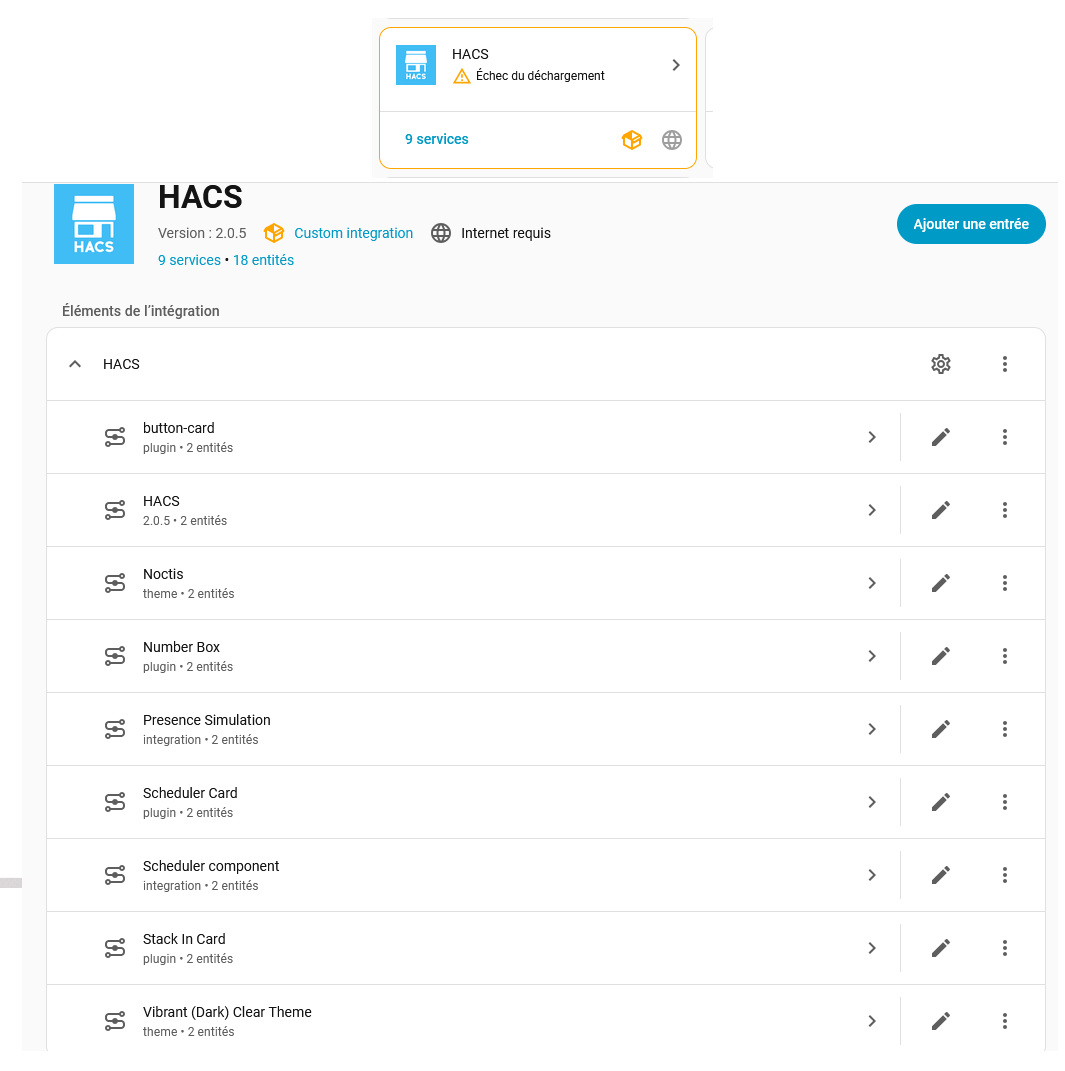1065x1071 pixels.
Task: Open Vibrant (Dark) Clear Theme overflow menu
Action: tap(1004, 1021)
